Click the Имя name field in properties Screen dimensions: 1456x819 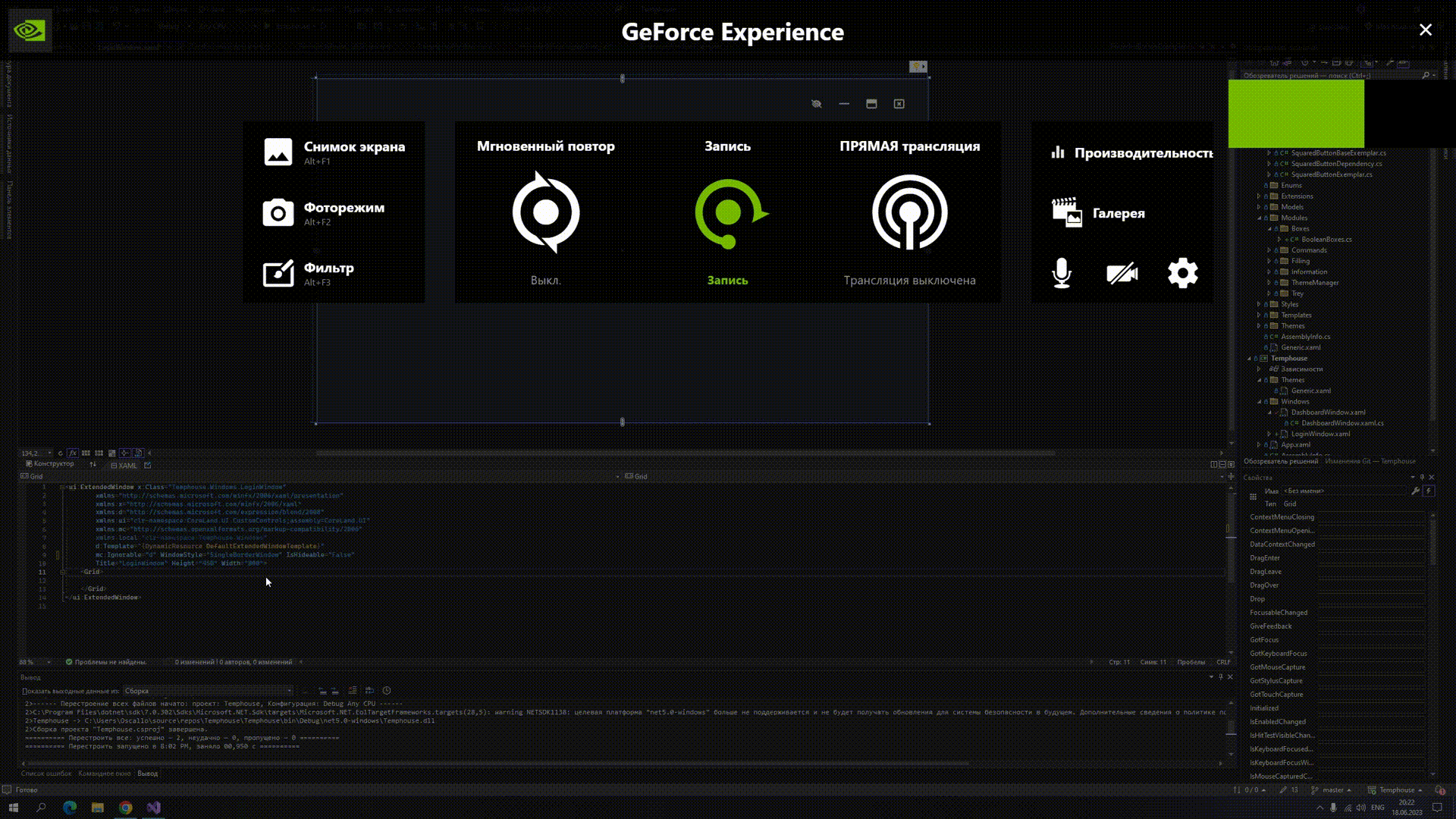(x=1345, y=491)
